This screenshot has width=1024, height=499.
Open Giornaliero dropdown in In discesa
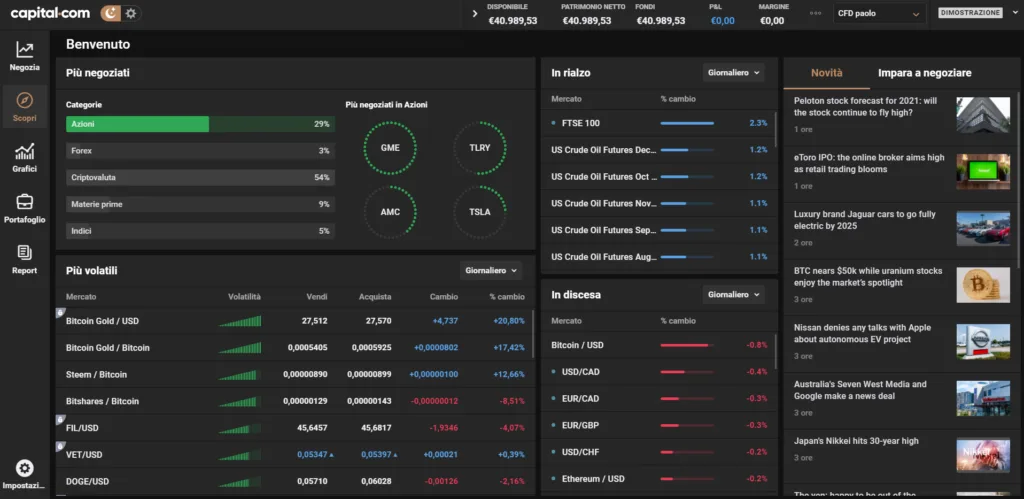coord(733,295)
